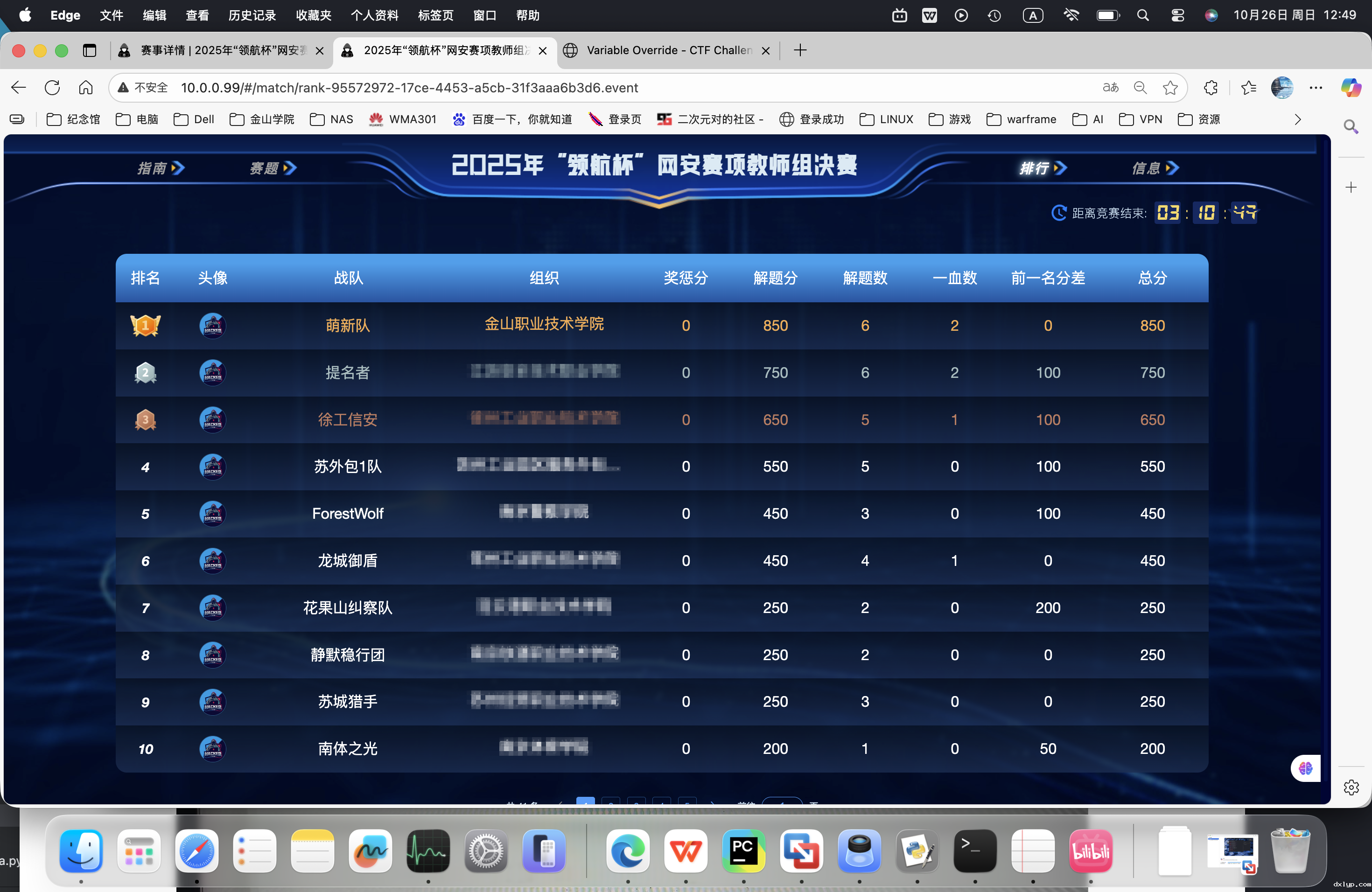
Task: Click the browser refresh icon
Action: [x=52, y=88]
